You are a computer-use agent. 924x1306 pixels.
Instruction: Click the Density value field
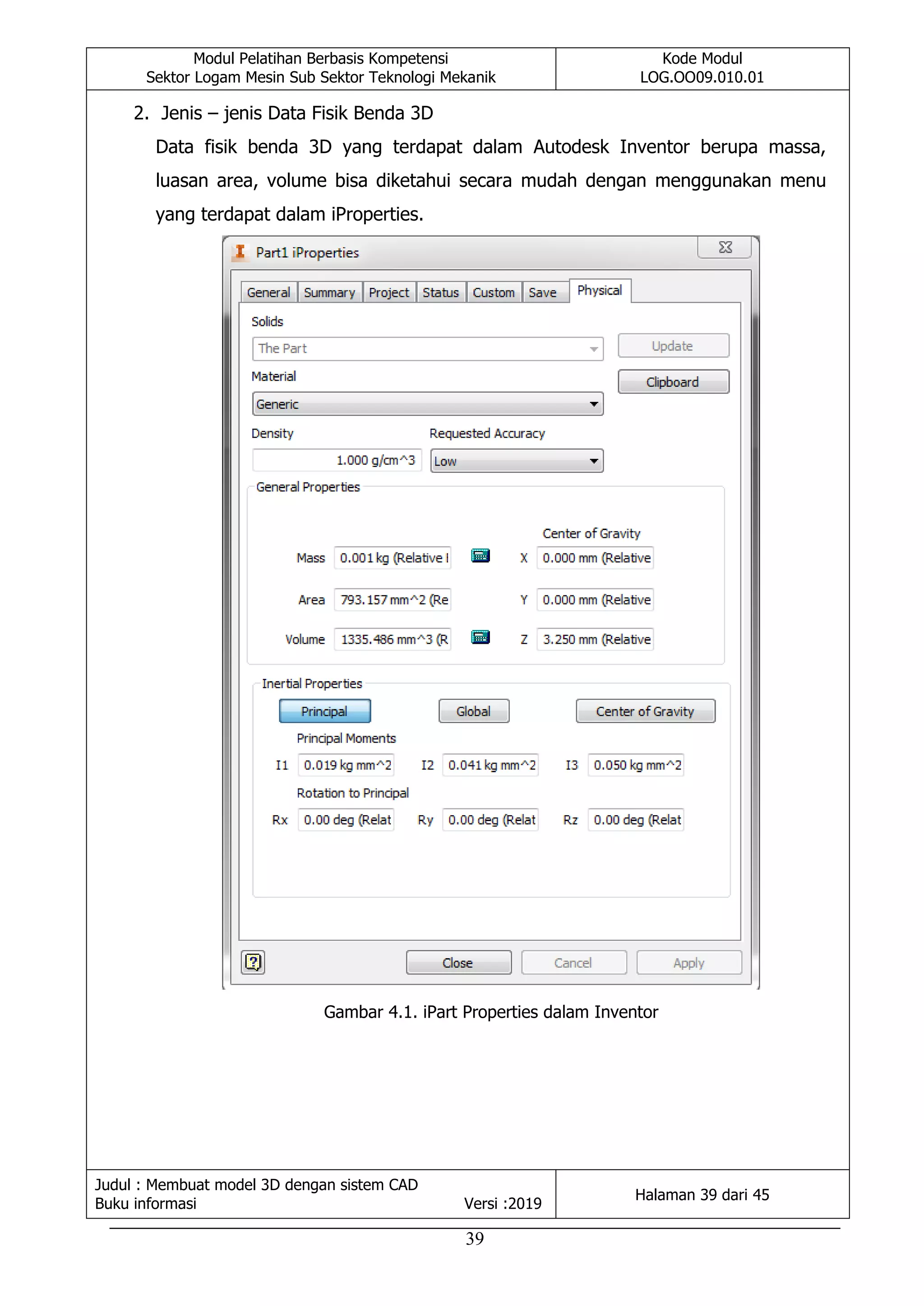coord(337,460)
